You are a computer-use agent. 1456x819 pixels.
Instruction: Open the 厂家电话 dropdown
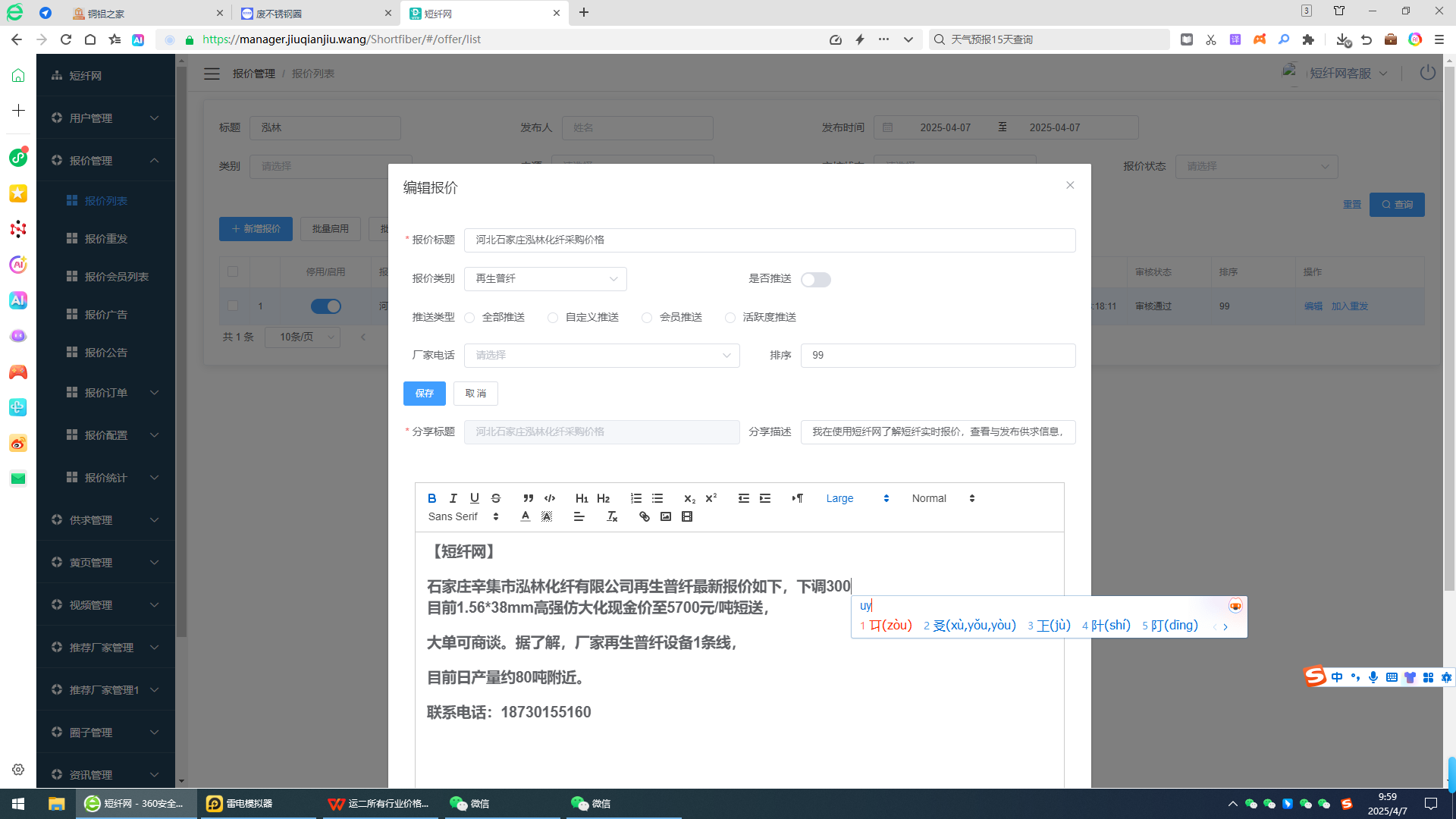coord(601,356)
